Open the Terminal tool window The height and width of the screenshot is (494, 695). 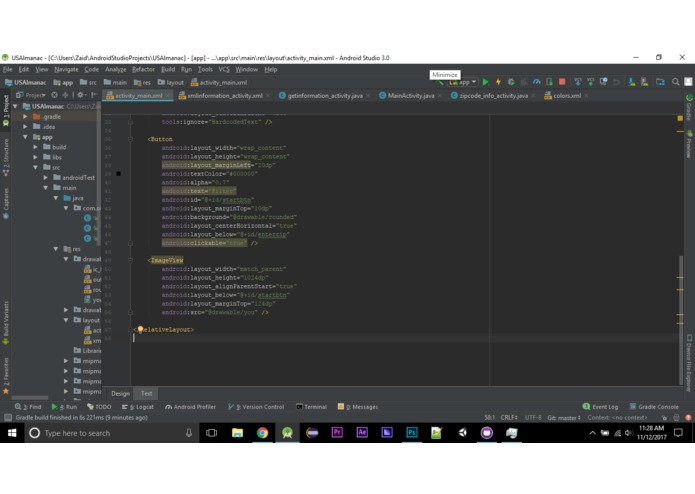[x=311, y=407]
